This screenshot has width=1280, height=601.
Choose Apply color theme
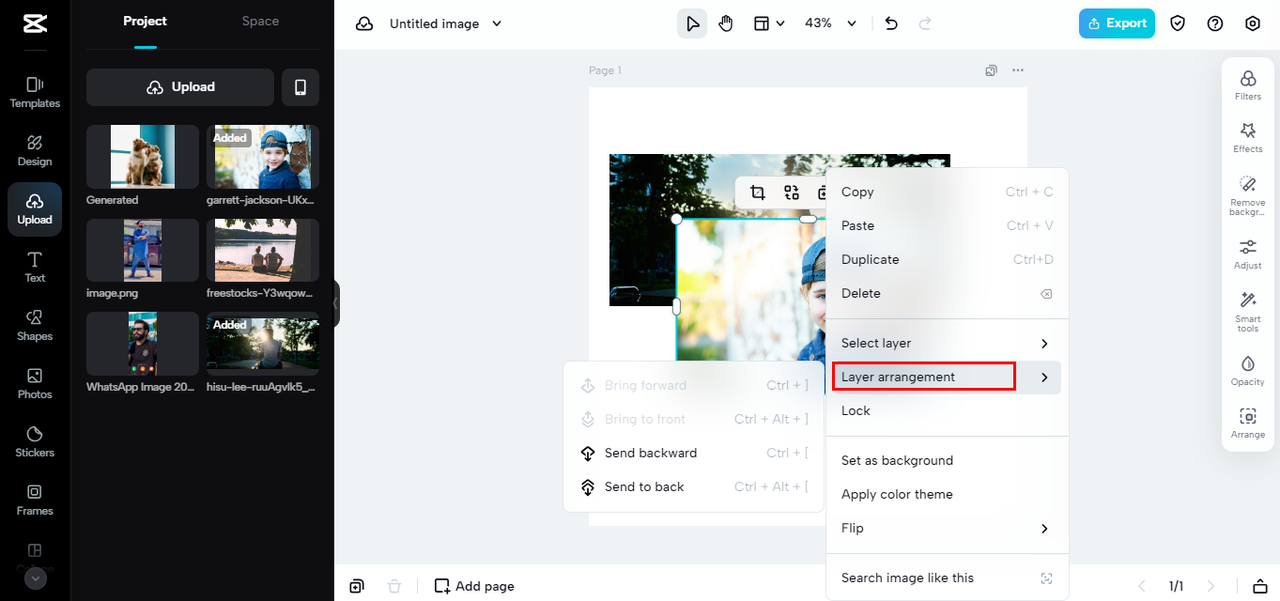947,494
